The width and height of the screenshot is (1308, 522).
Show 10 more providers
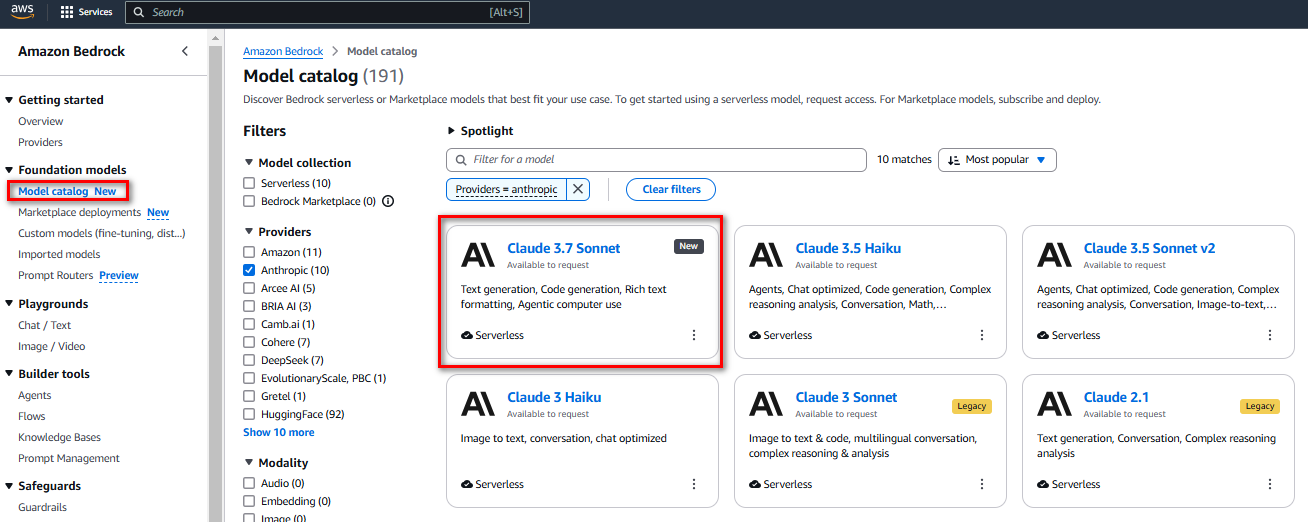(x=279, y=432)
